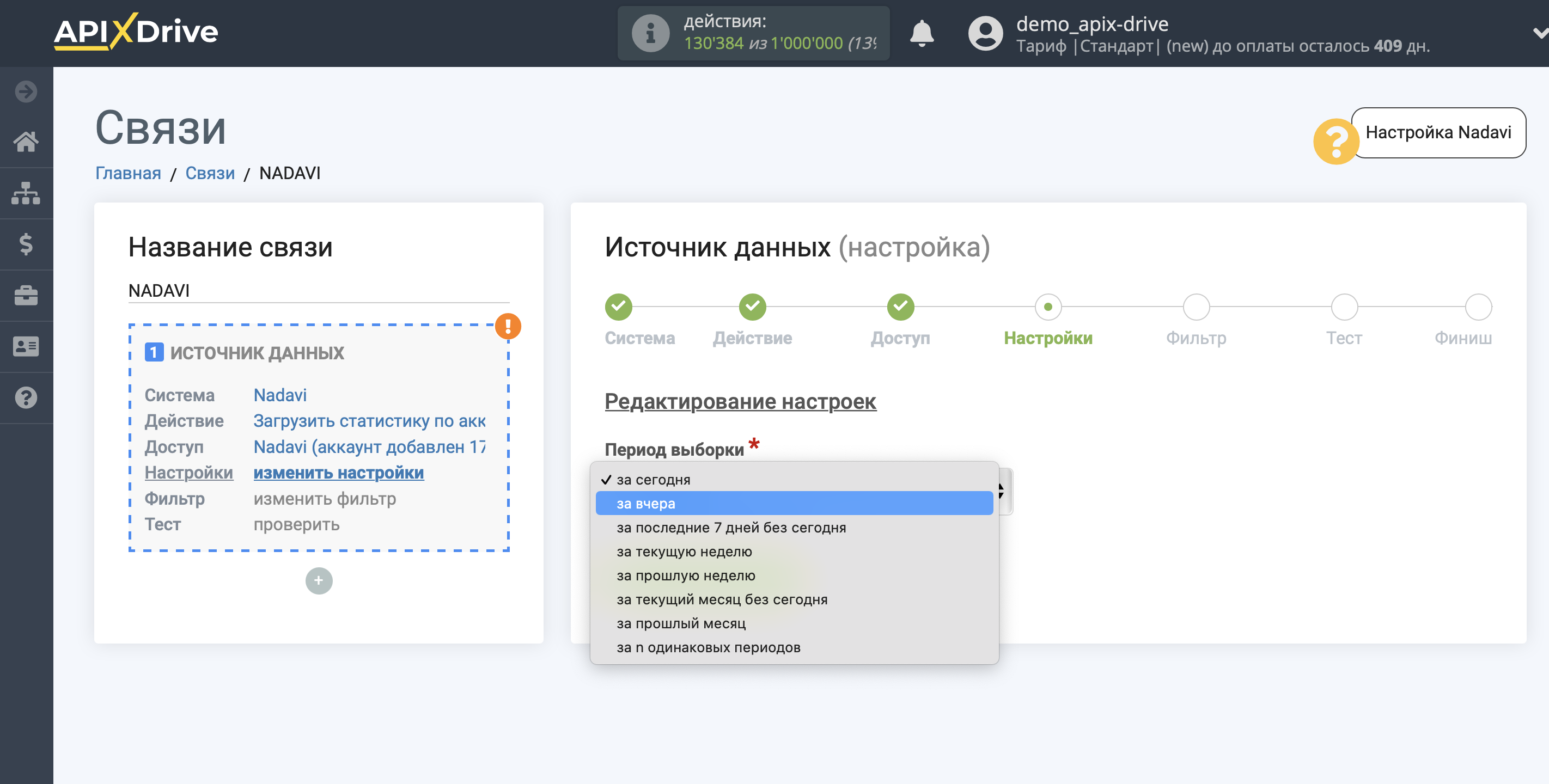1549x784 pixels.
Task: Open billing dollar icon in sidebar
Action: tap(26, 244)
